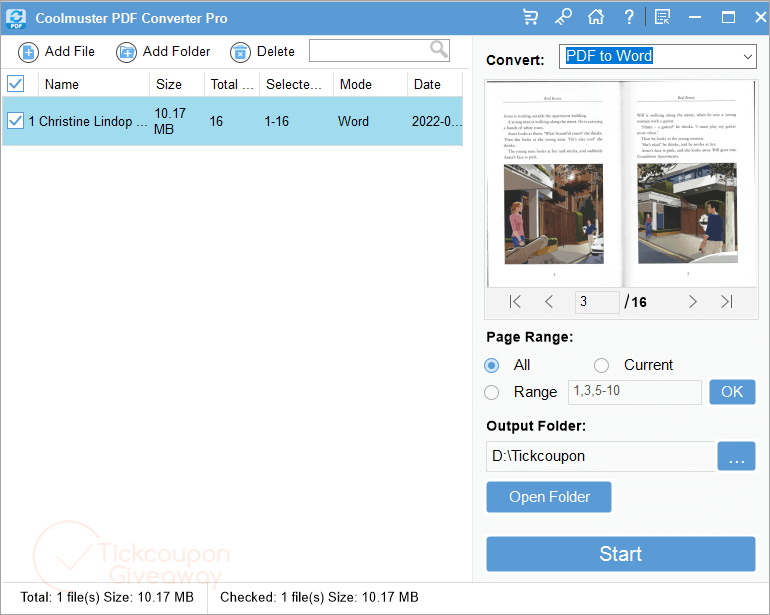The width and height of the screenshot is (770, 615).
Task: Click the Total files status text
Action: pos(107,597)
